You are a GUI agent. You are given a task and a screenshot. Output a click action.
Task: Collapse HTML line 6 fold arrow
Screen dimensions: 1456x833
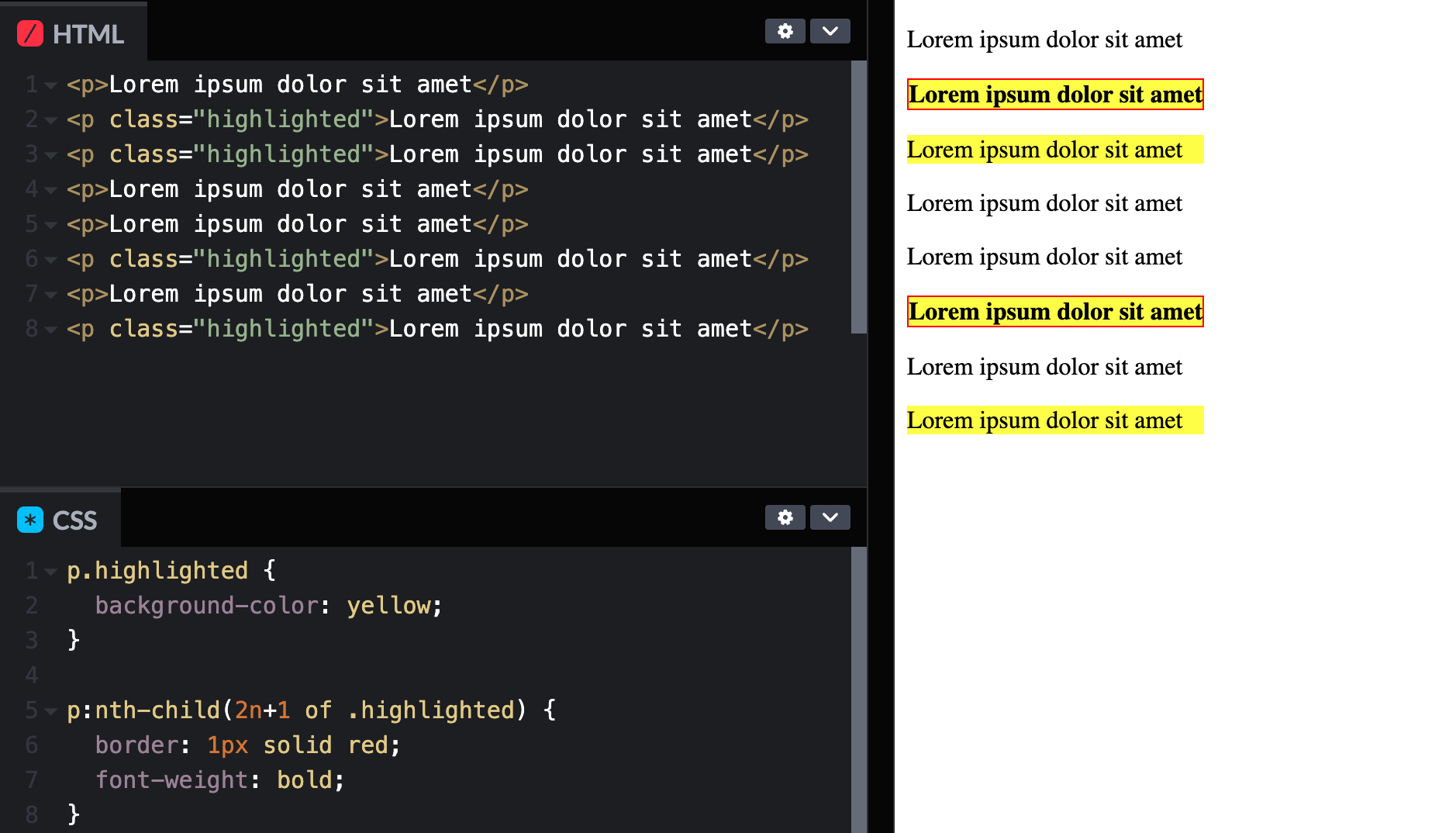[51, 260]
